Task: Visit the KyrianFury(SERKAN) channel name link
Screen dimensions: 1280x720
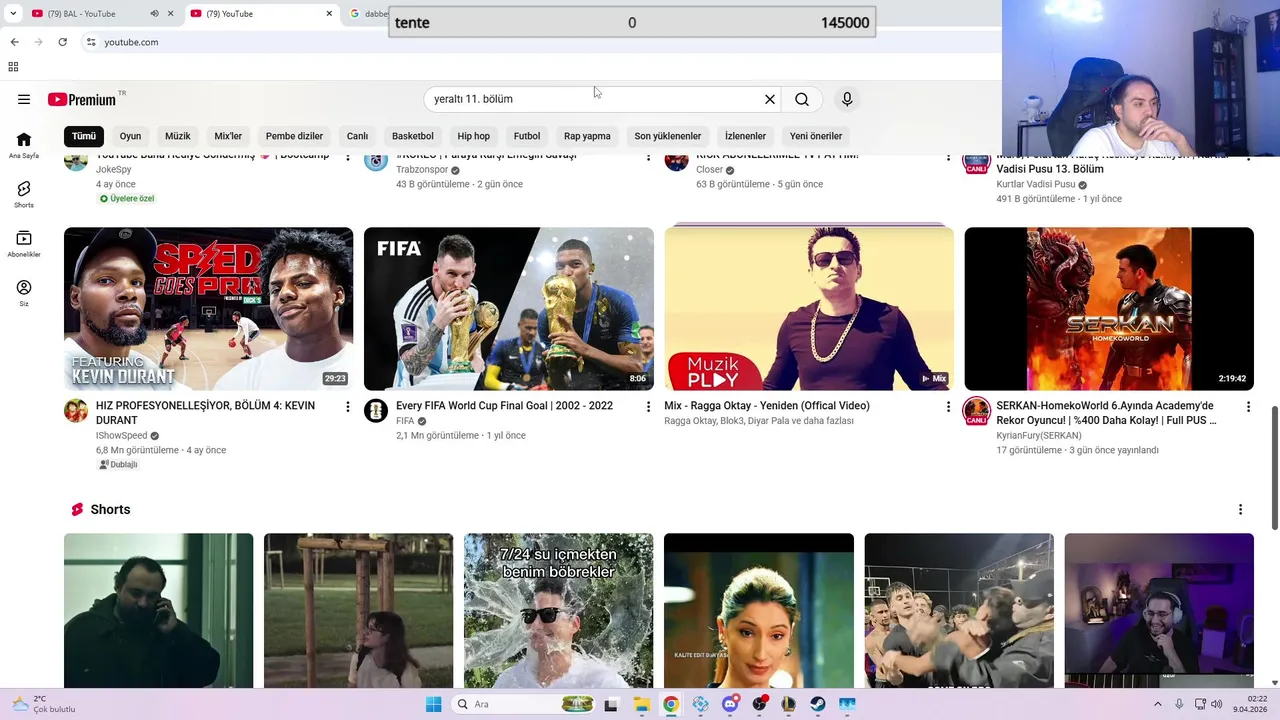Action: click(x=1038, y=436)
